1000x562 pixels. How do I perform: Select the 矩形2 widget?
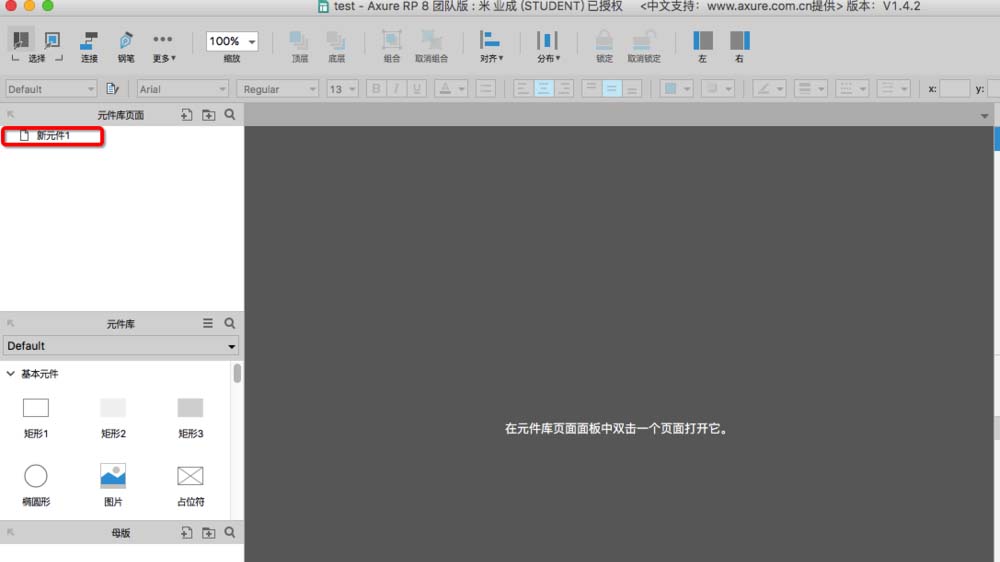coord(113,418)
